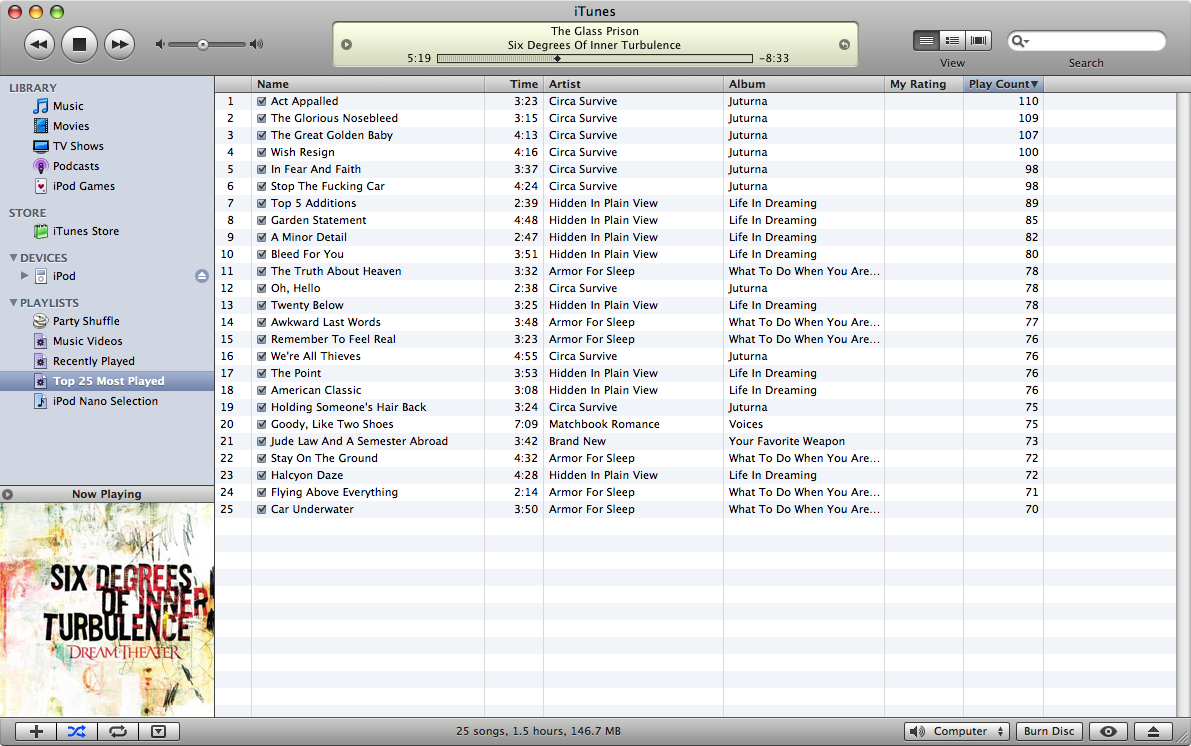The image size is (1191, 746).
Task: Skip forward to the next track
Action: click(x=119, y=44)
